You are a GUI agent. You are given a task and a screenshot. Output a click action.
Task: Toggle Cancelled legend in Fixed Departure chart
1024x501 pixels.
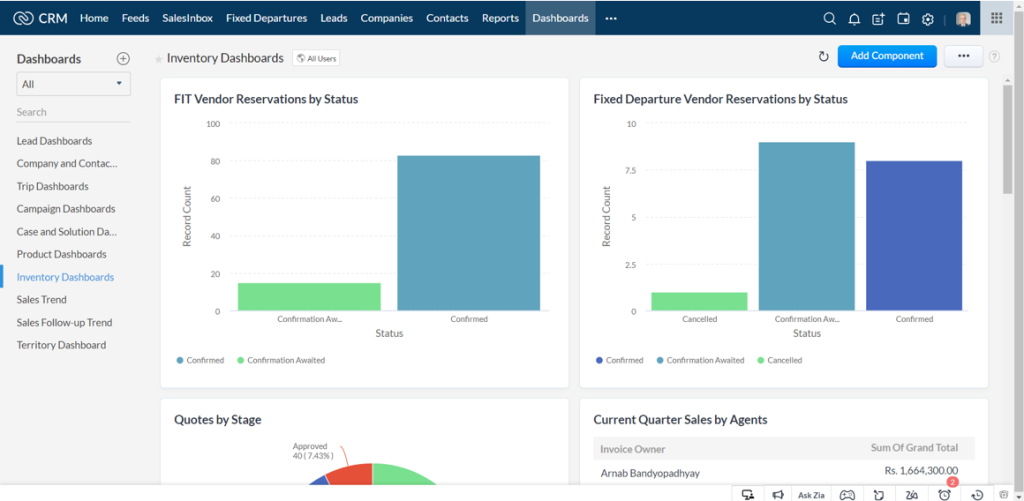(780, 360)
